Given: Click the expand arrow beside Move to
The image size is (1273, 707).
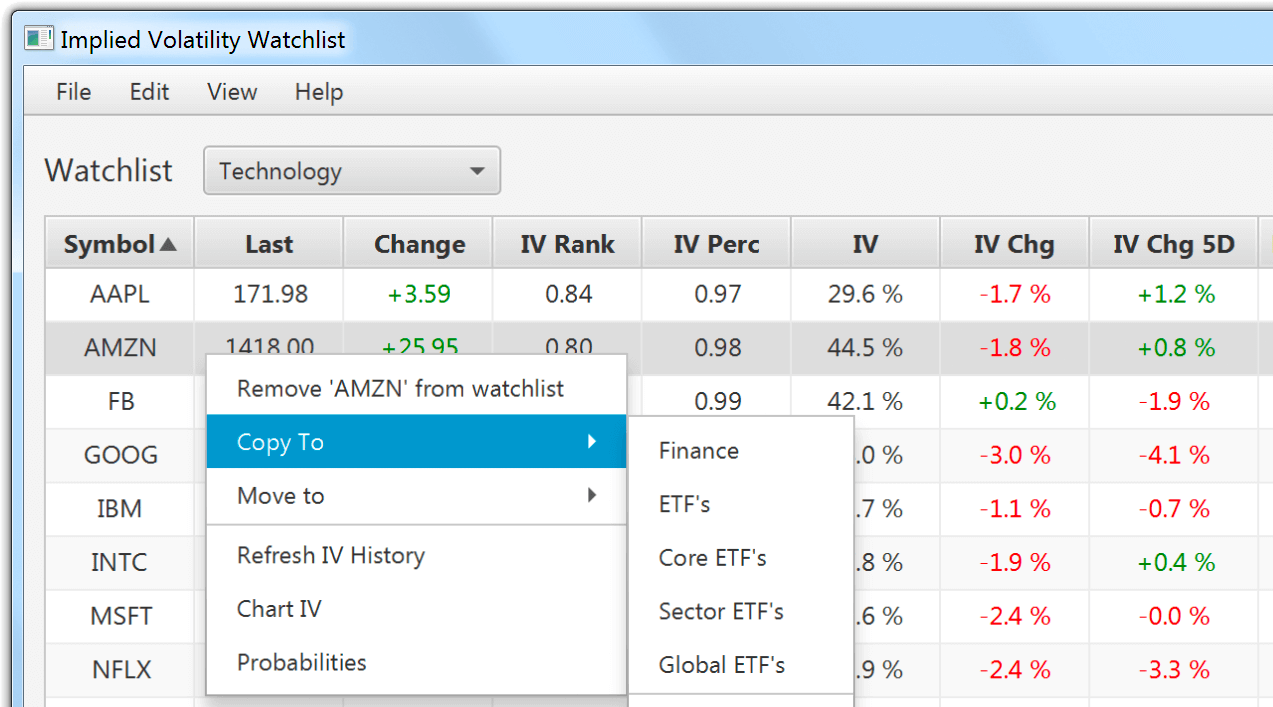Looking at the screenshot, I should (591, 495).
